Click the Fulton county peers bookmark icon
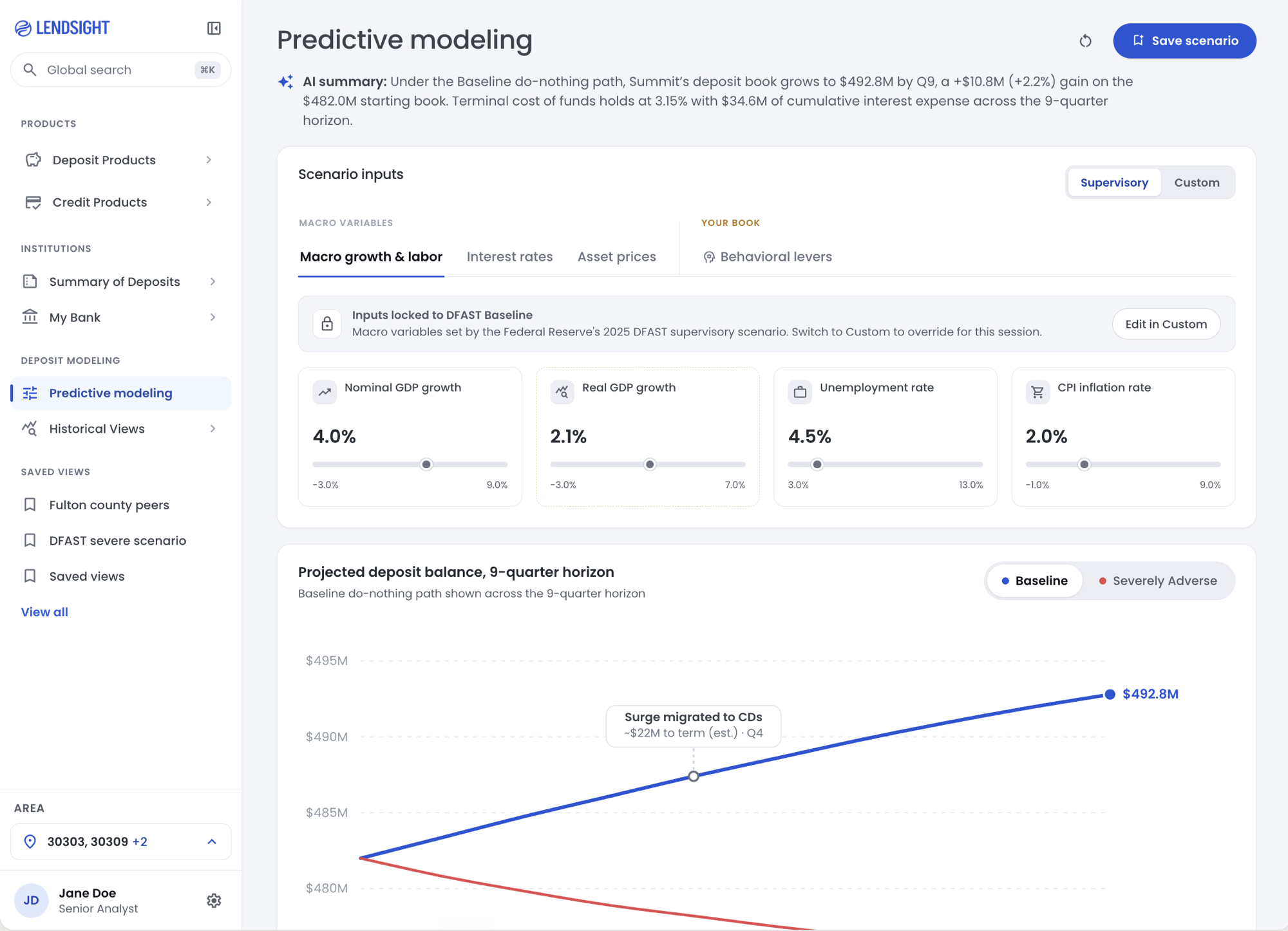The height and width of the screenshot is (931, 1288). pyautogui.click(x=30, y=505)
